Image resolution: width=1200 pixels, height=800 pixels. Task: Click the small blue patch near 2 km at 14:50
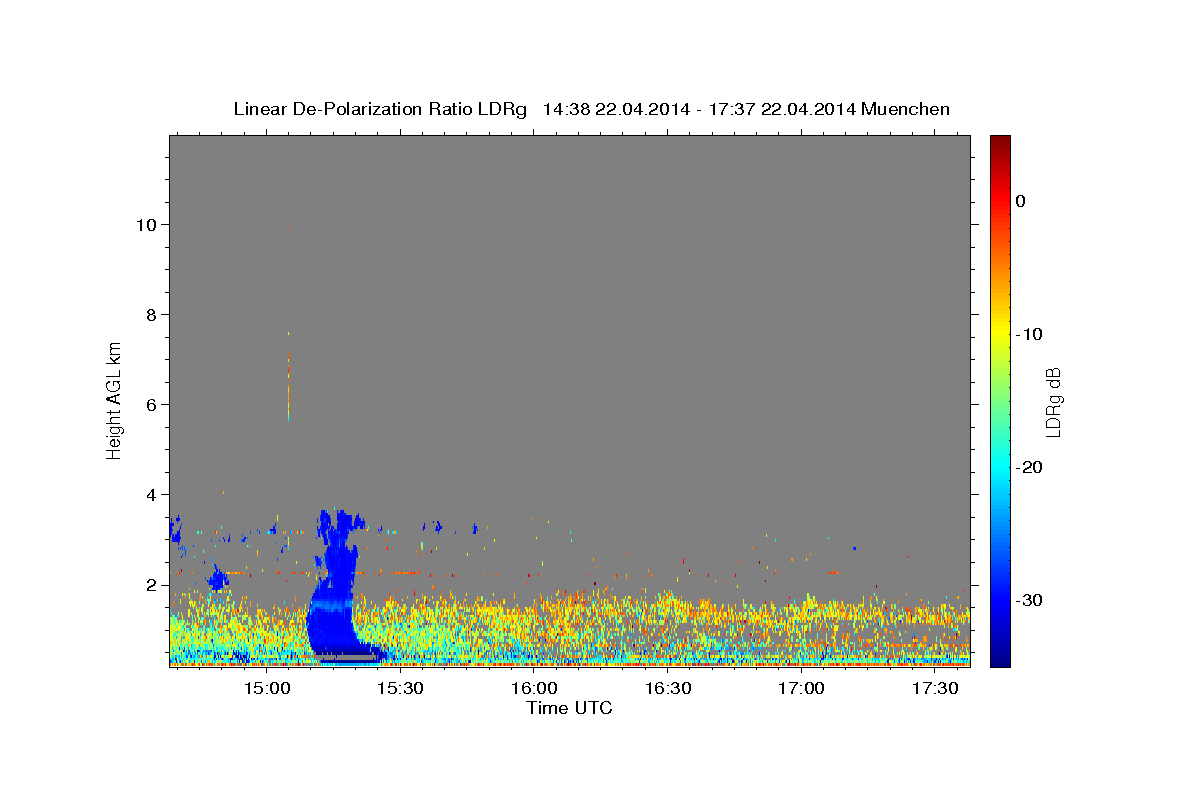click(x=218, y=577)
